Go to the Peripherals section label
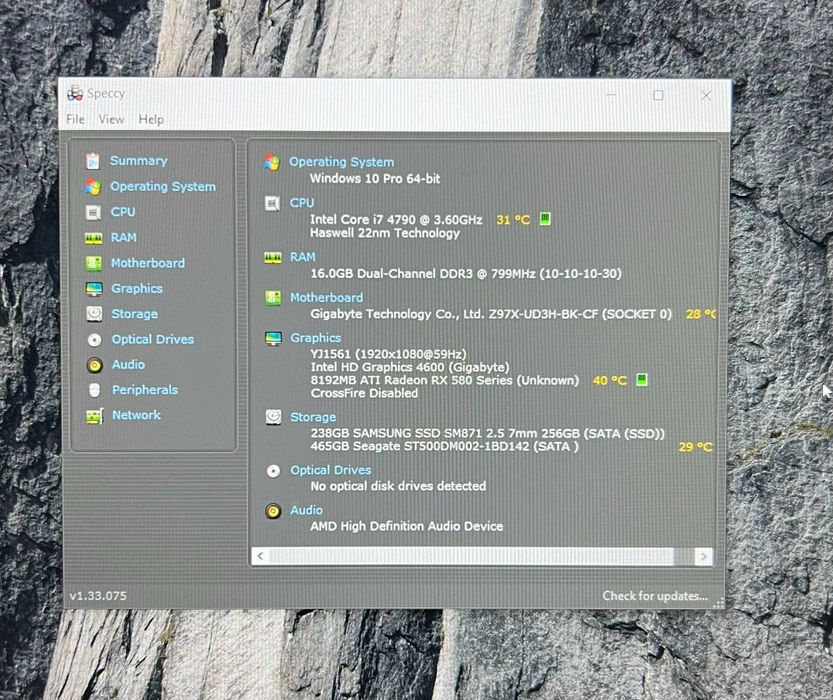The image size is (833, 700). point(145,390)
